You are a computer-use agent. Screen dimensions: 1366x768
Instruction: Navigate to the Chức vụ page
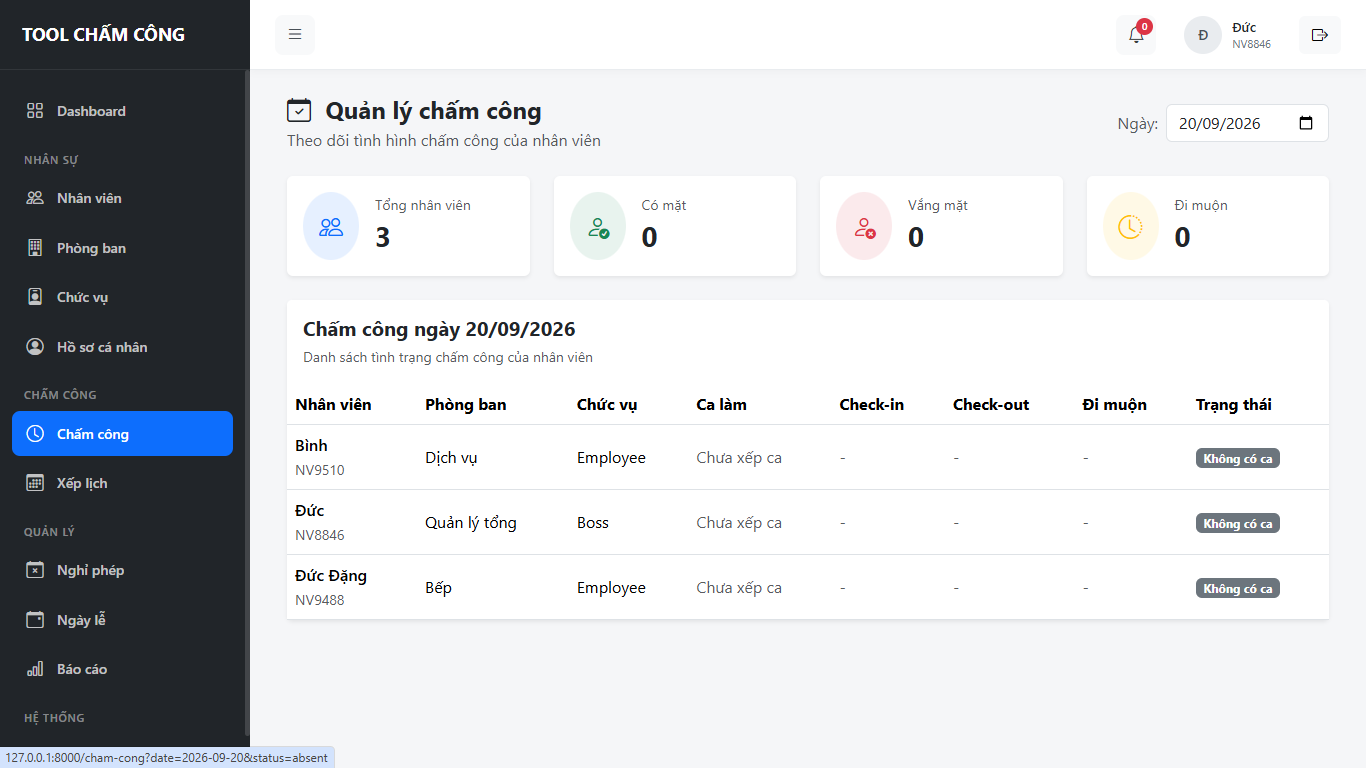[x=122, y=297]
